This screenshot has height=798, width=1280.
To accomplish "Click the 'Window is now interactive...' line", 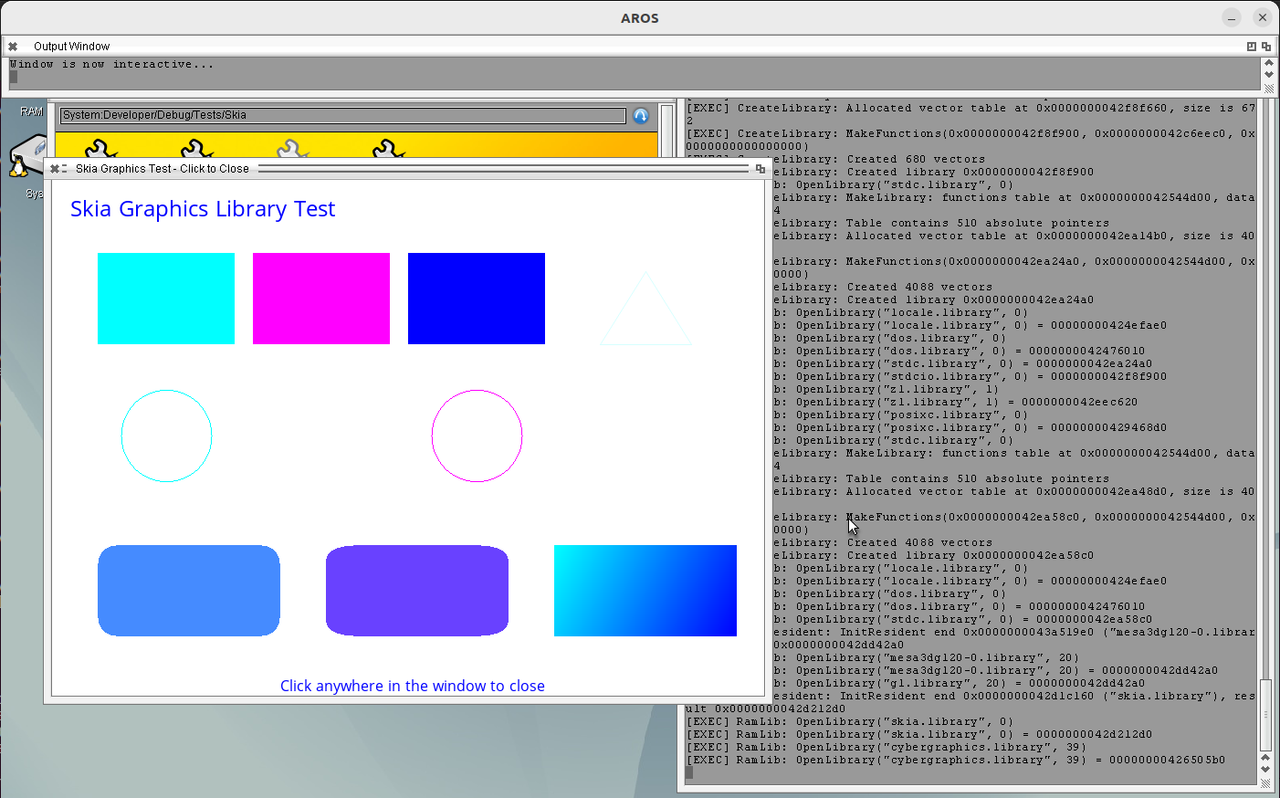I will click(112, 64).
